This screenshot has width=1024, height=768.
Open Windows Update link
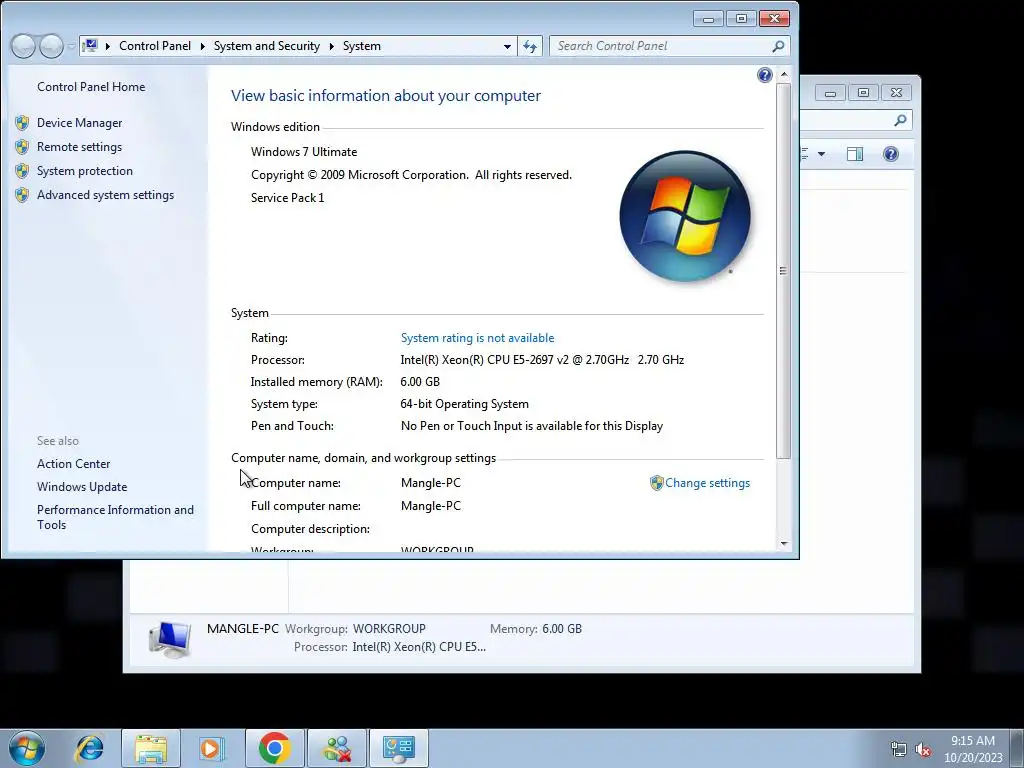82,487
